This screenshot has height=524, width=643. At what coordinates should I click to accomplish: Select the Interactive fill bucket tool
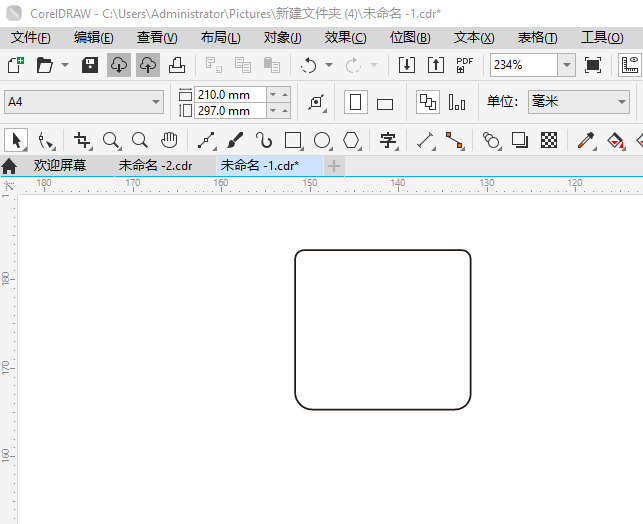pyautogui.click(x=615, y=140)
